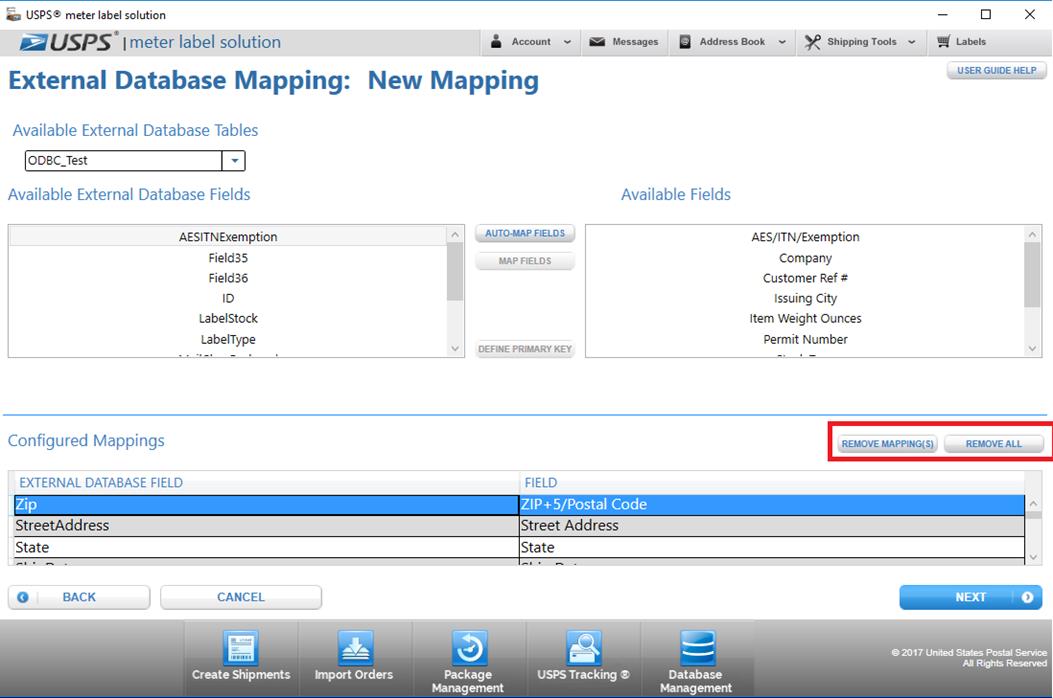Screen dimensions: 1053x698
Task: Click the USER GUIDE HELP button
Action: coord(997,71)
